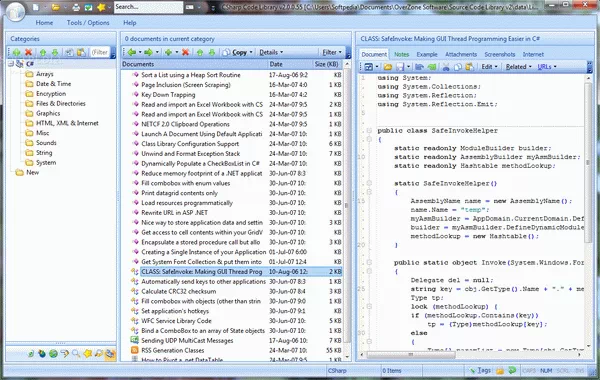Go forward with the green right arrow in Documents toolbar
Image resolution: width=600 pixels, height=380 pixels.
coord(148,52)
